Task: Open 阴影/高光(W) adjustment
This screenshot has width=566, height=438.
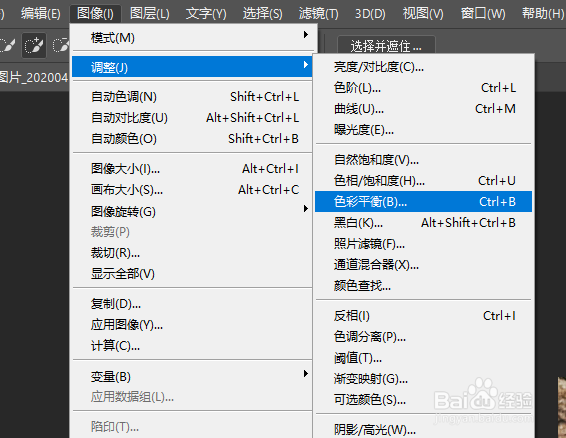Action: 423,429
